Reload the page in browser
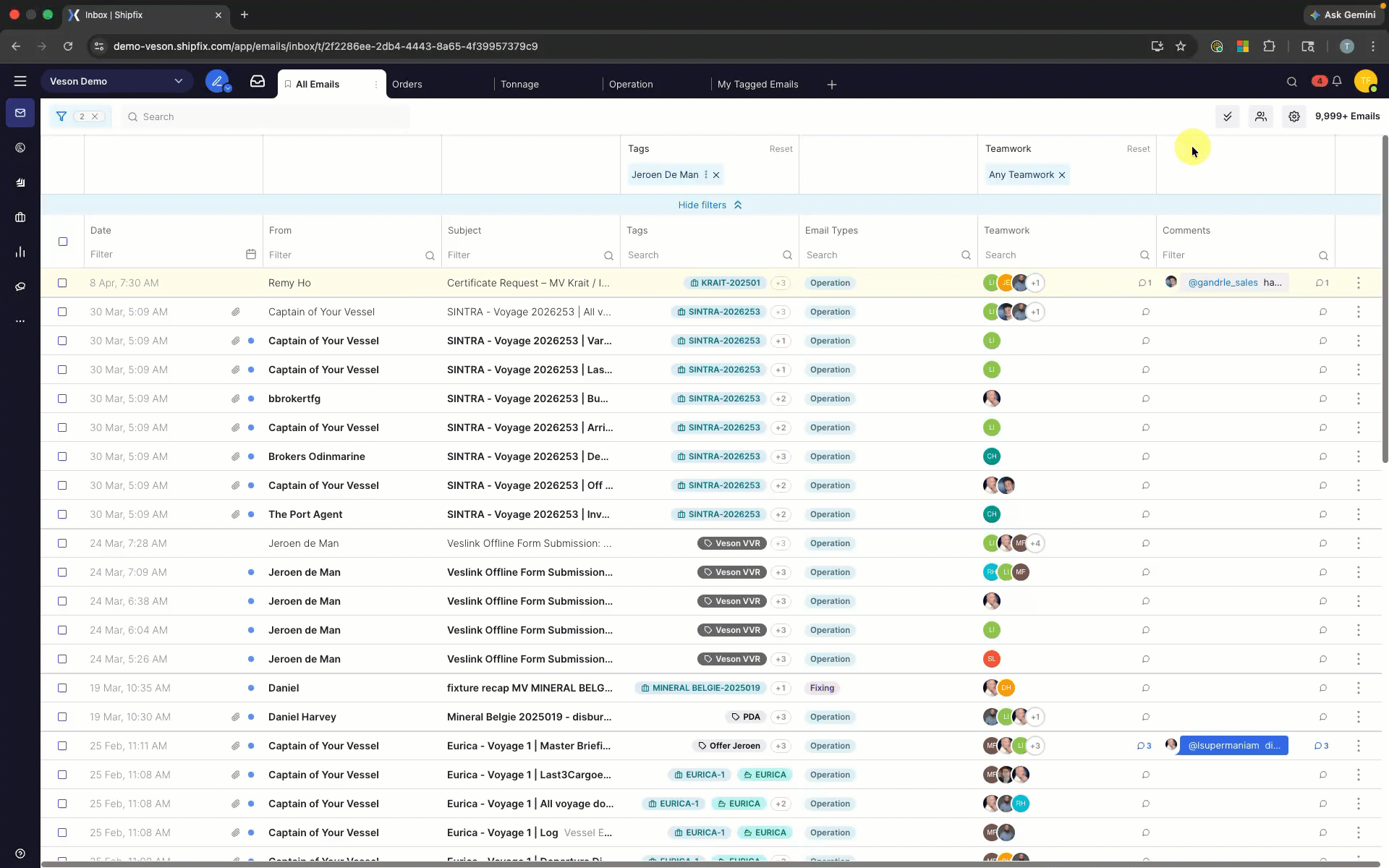The image size is (1389, 868). (68, 46)
